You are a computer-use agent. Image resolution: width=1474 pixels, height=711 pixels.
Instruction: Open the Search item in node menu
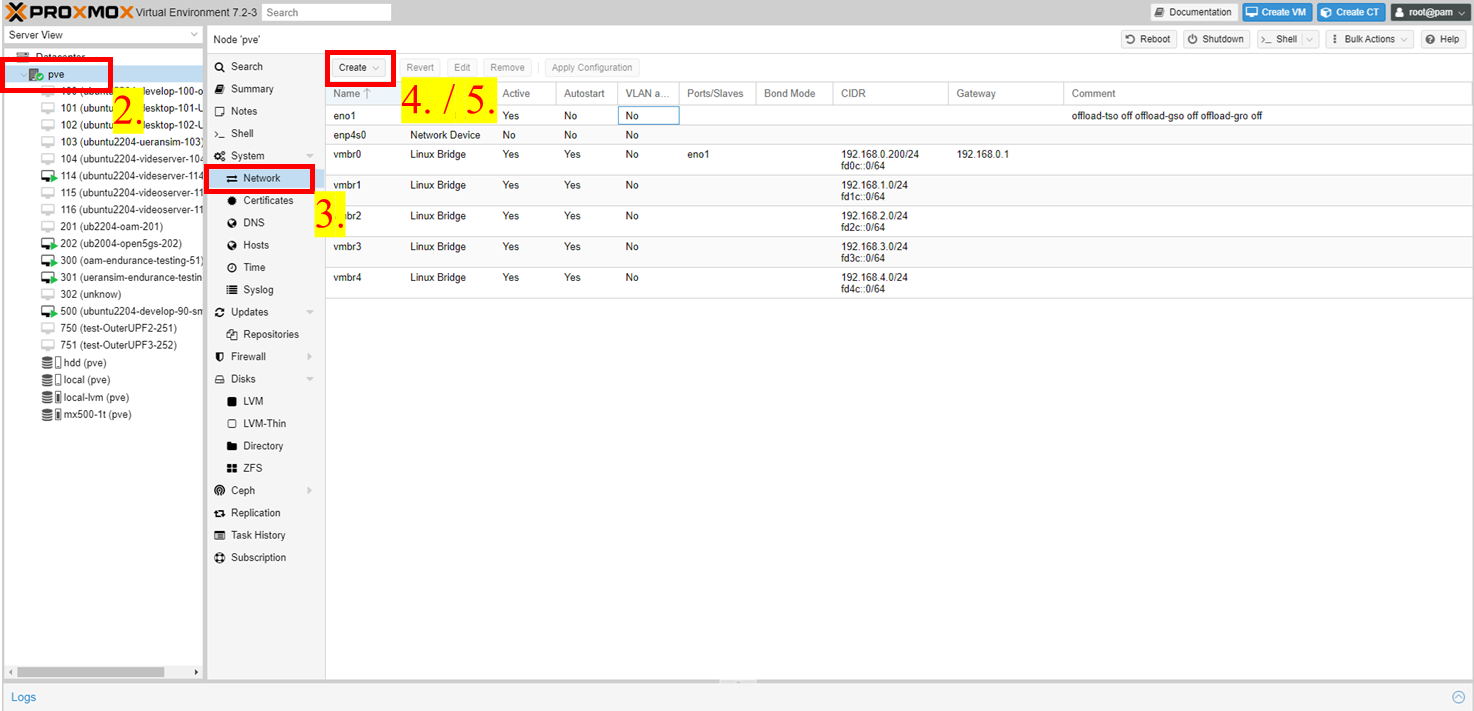(247, 66)
